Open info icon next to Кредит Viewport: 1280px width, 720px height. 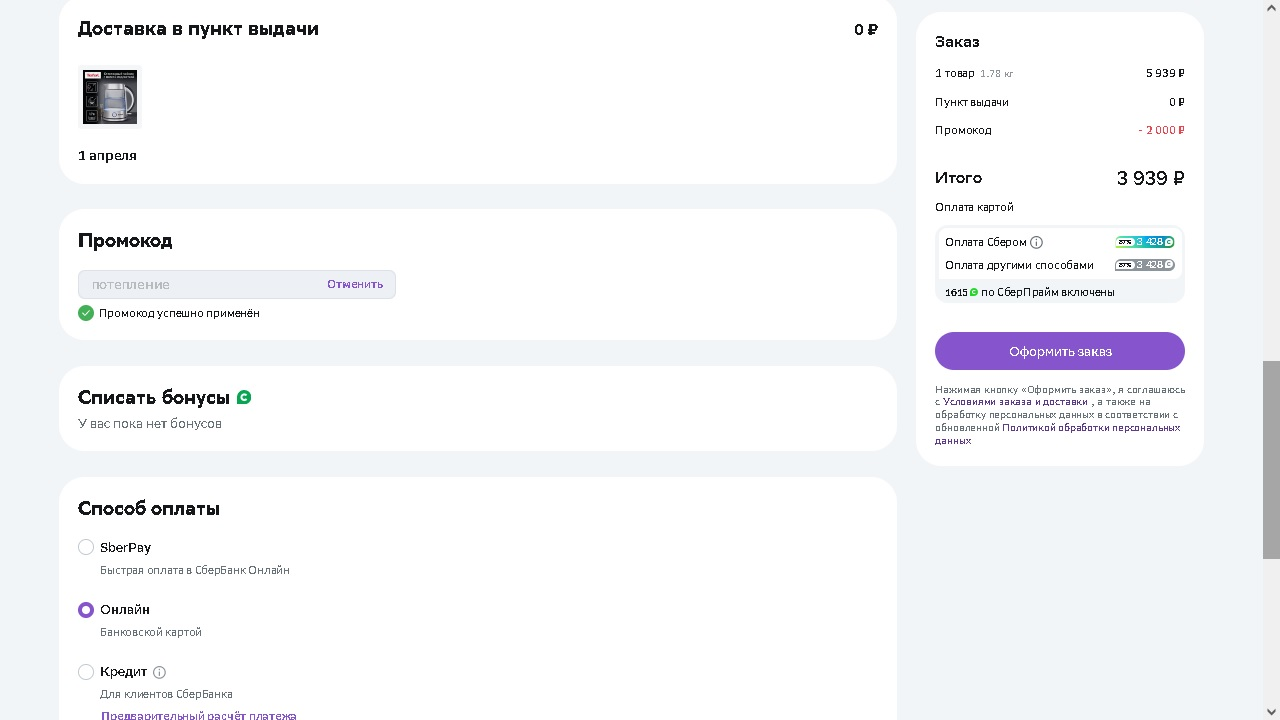159,672
